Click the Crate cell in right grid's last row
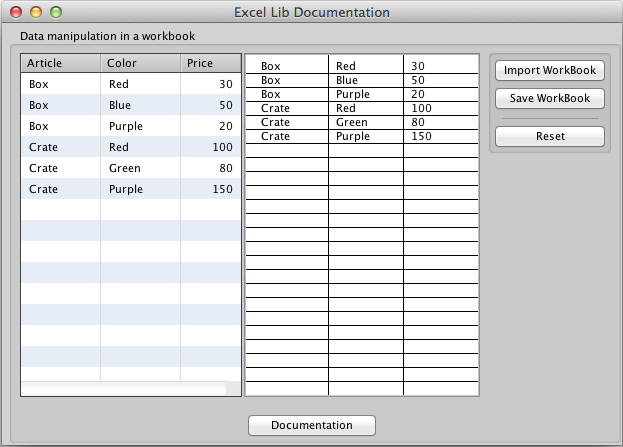 (286, 136)
